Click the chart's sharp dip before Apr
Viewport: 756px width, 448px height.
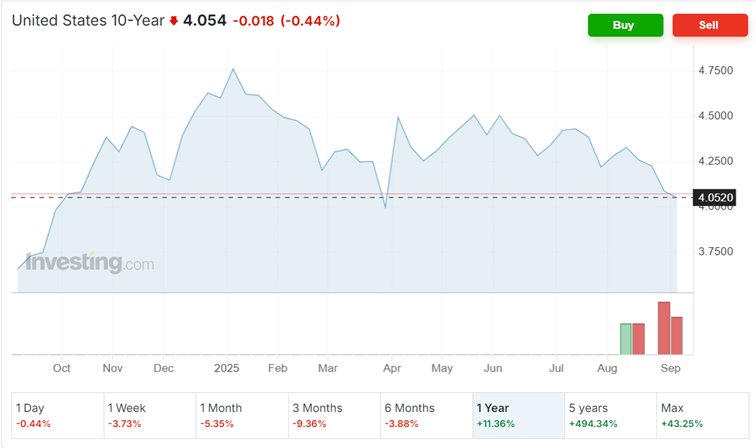pyautogui.click(x=386, y=208)
